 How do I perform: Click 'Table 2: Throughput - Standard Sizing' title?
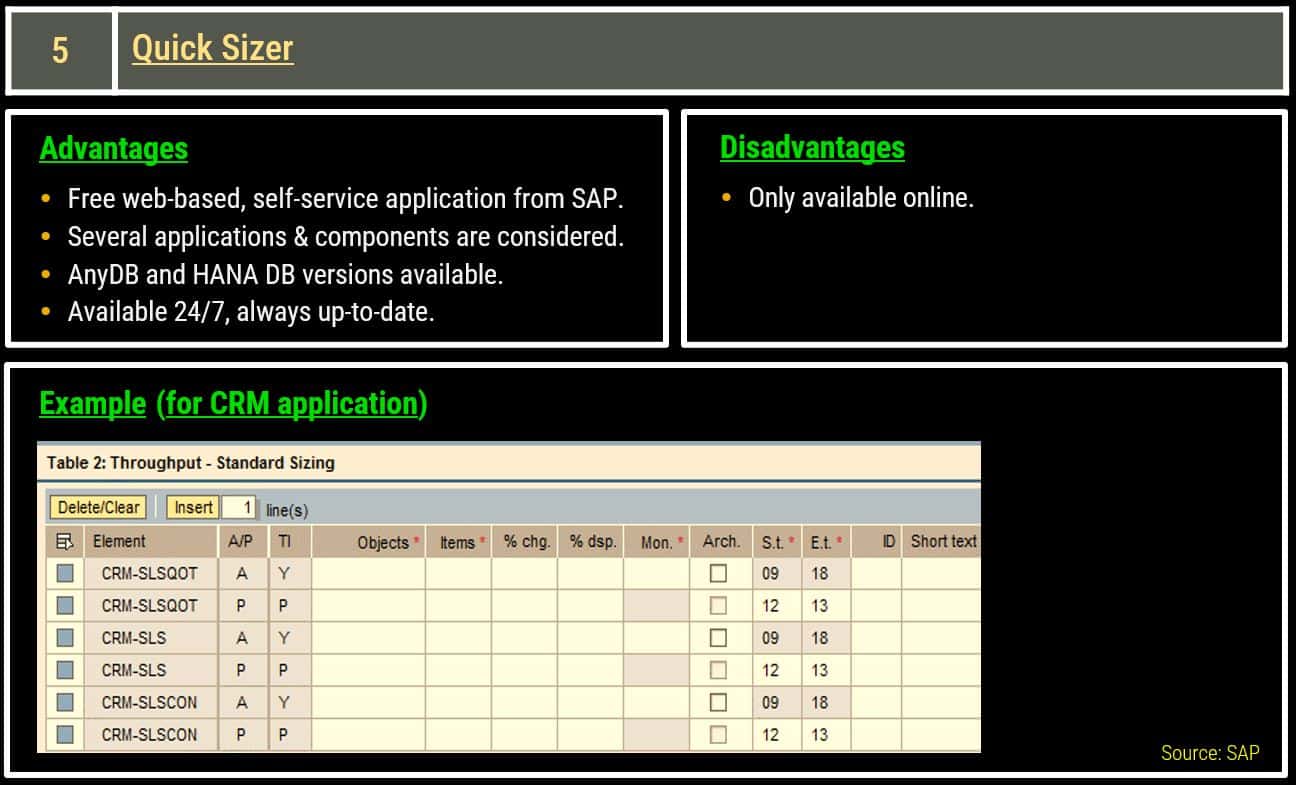191,463
